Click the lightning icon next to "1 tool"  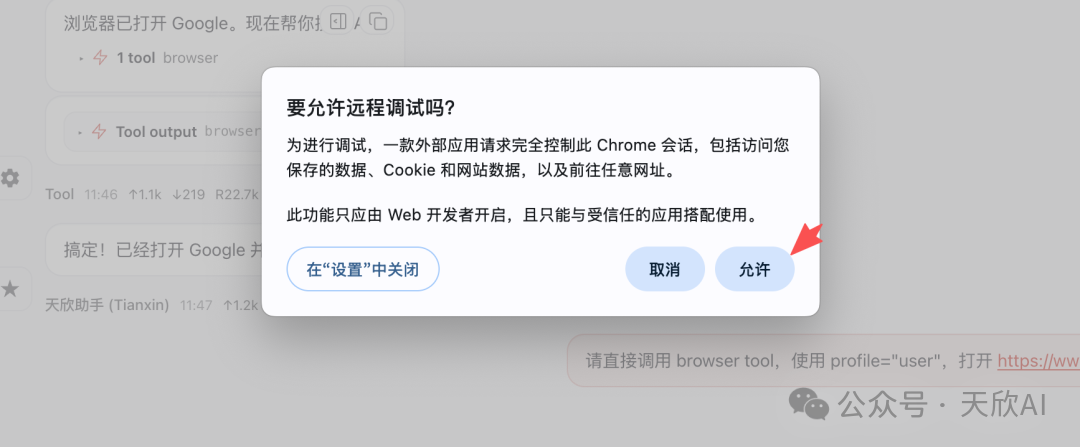(100, 58)
